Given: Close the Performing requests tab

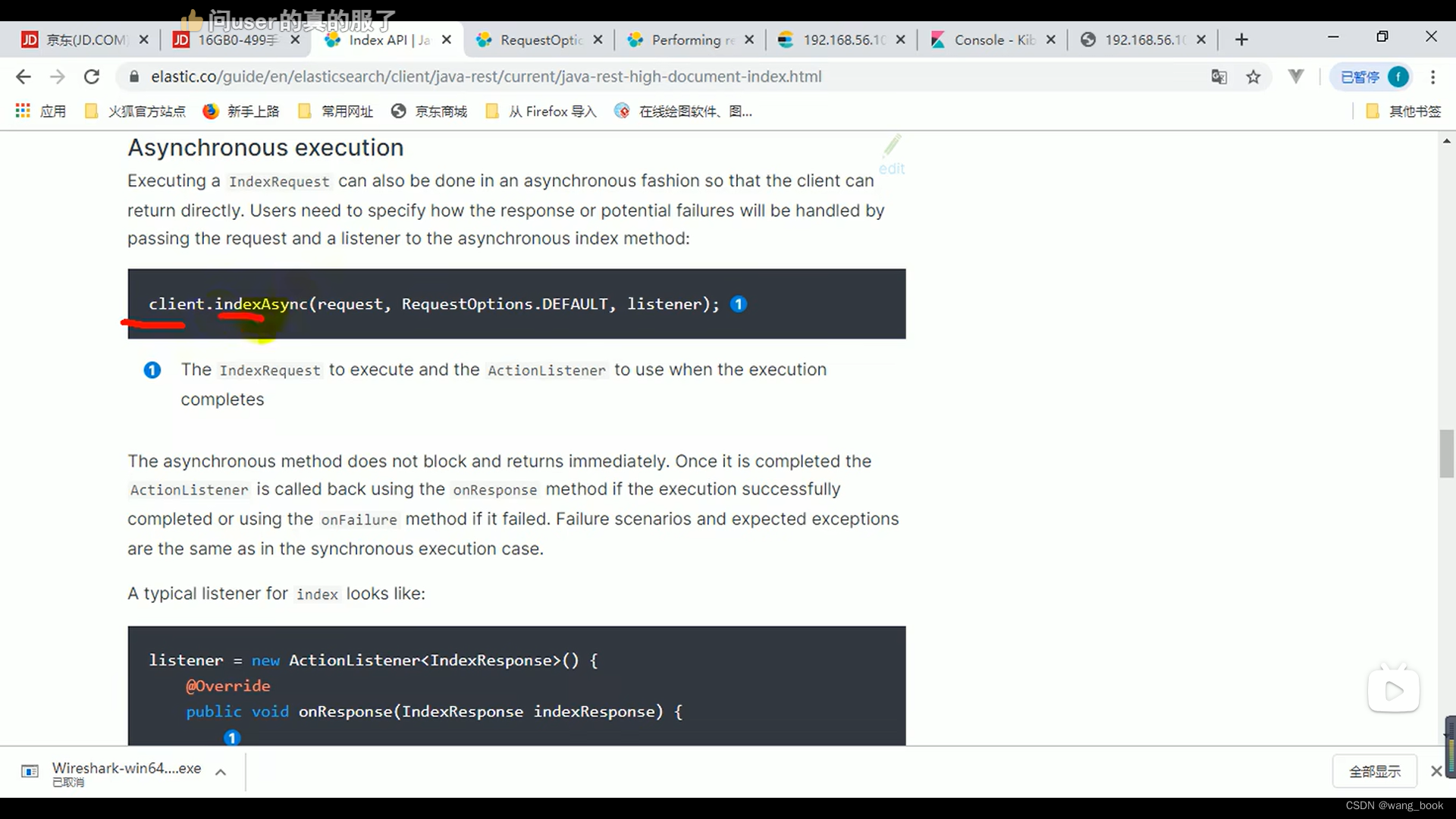Looking at the screenshot, I should (x=749, y=39).
